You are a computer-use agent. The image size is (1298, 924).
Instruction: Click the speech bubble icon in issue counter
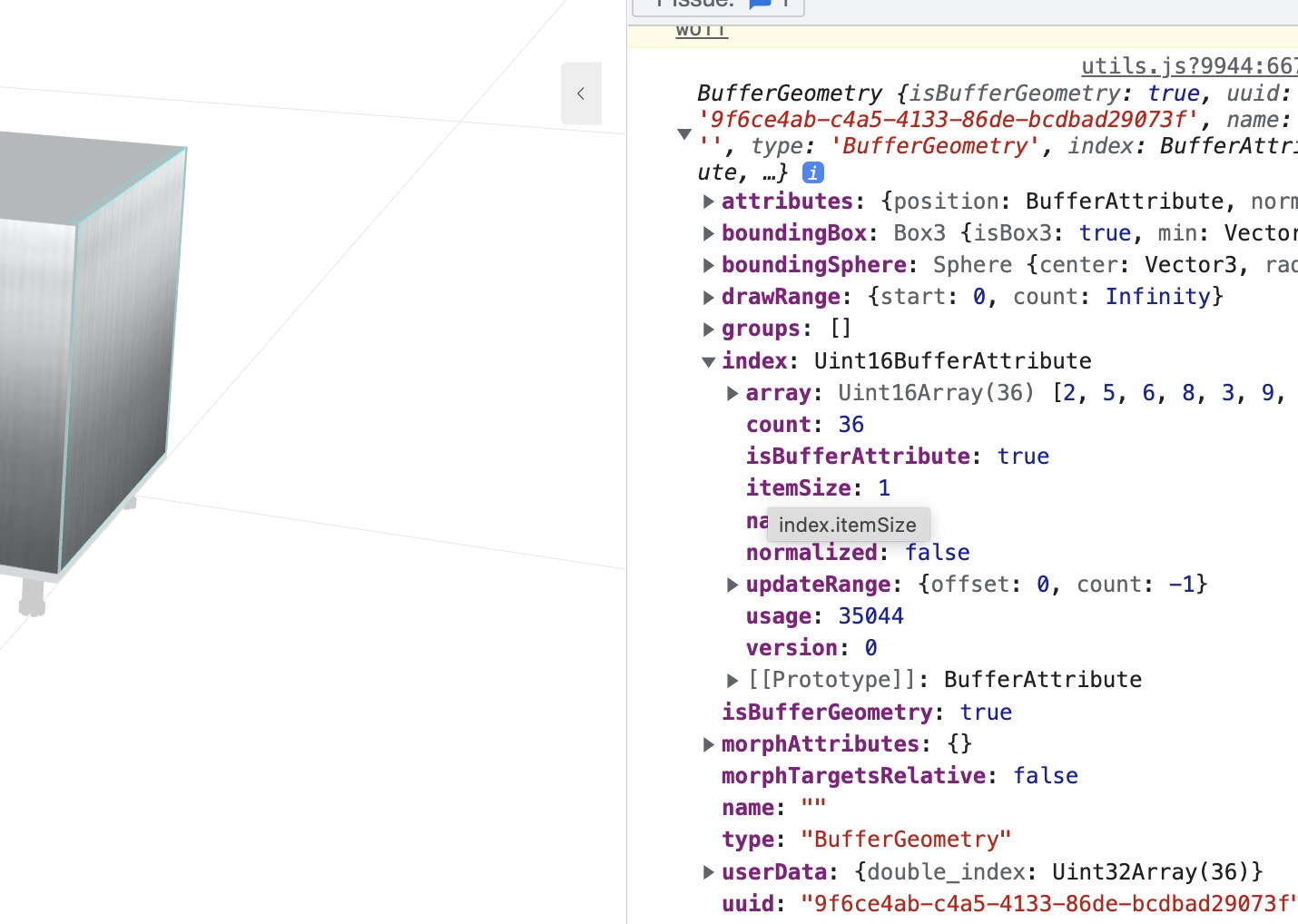click(761, 4)
